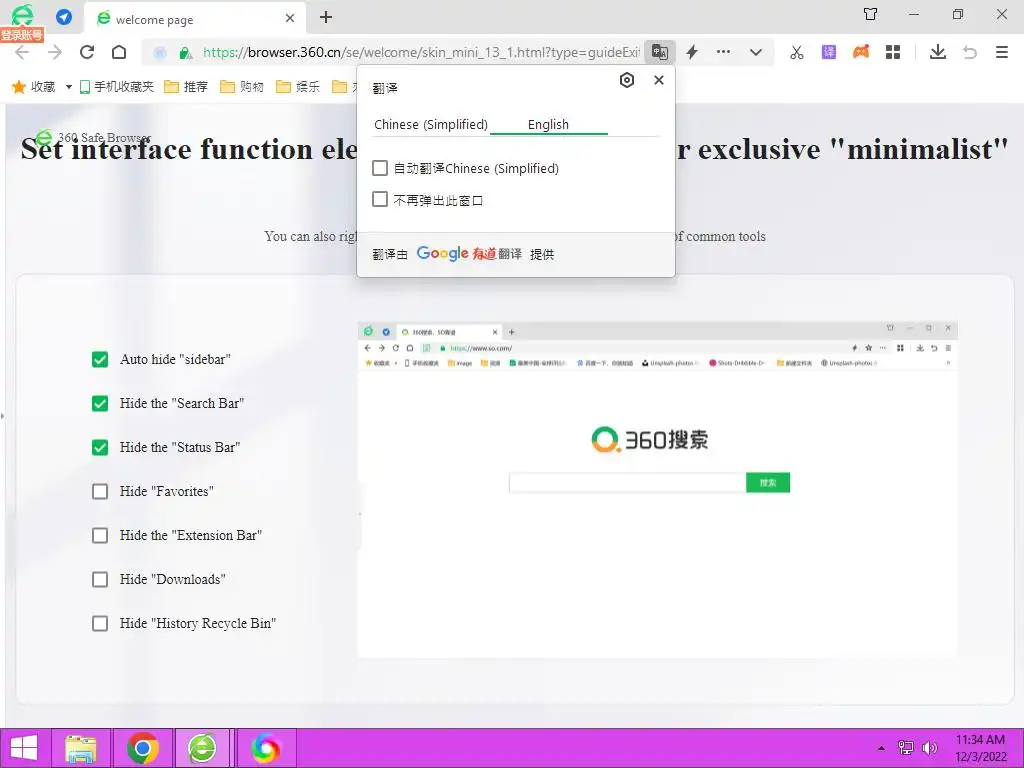
Task: Check the 不再弹出此窗口 checkbox
Action: point(379,199)
